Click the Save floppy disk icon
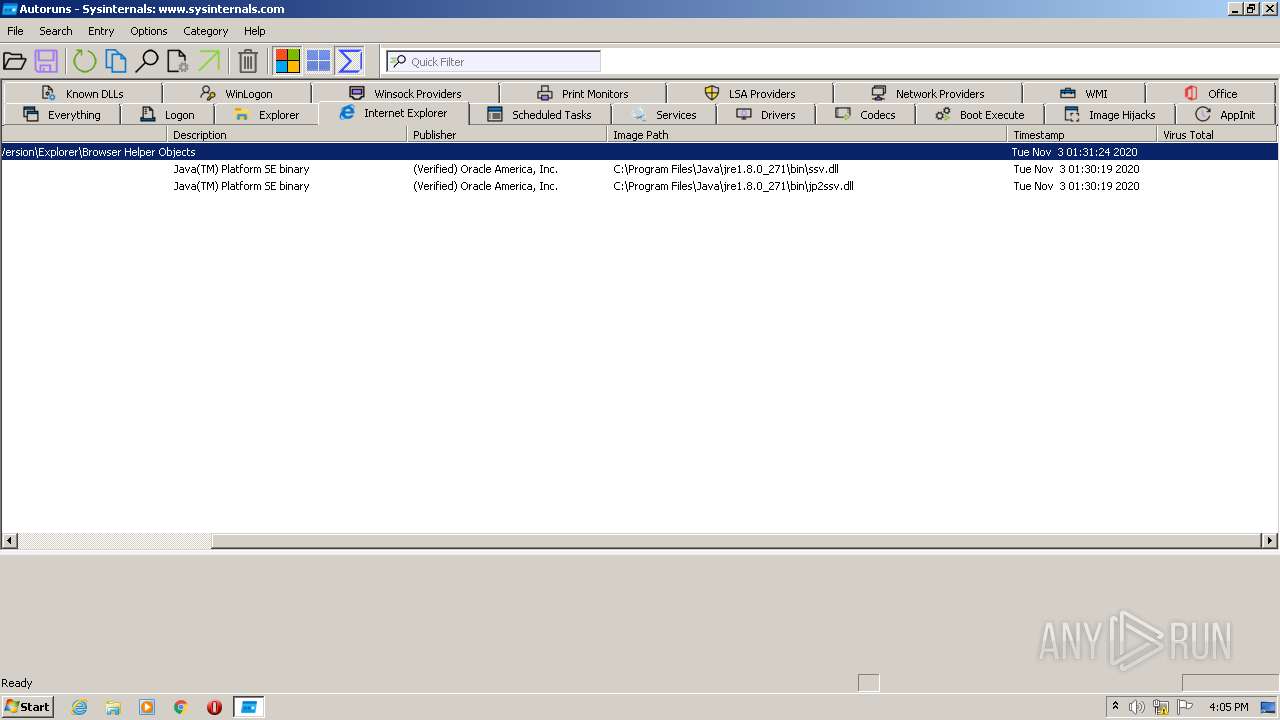 point(46,61)
